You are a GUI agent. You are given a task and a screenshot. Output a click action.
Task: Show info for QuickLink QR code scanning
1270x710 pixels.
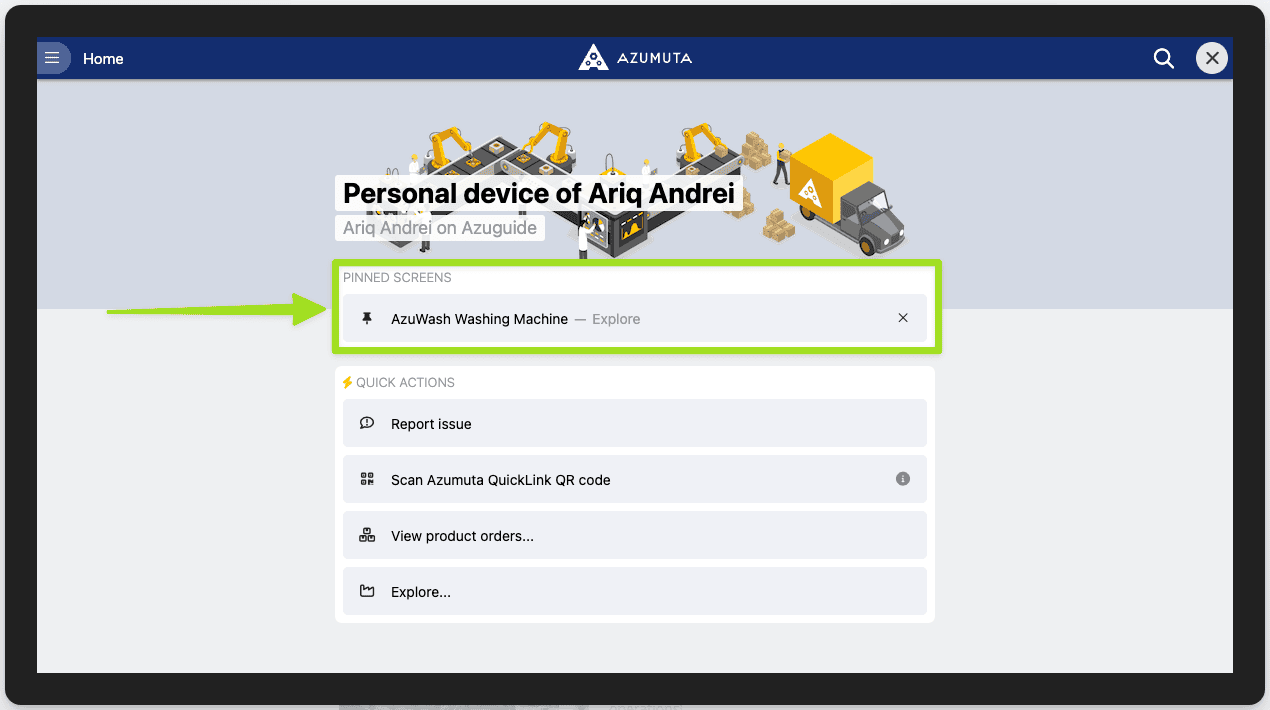[903, 479]
